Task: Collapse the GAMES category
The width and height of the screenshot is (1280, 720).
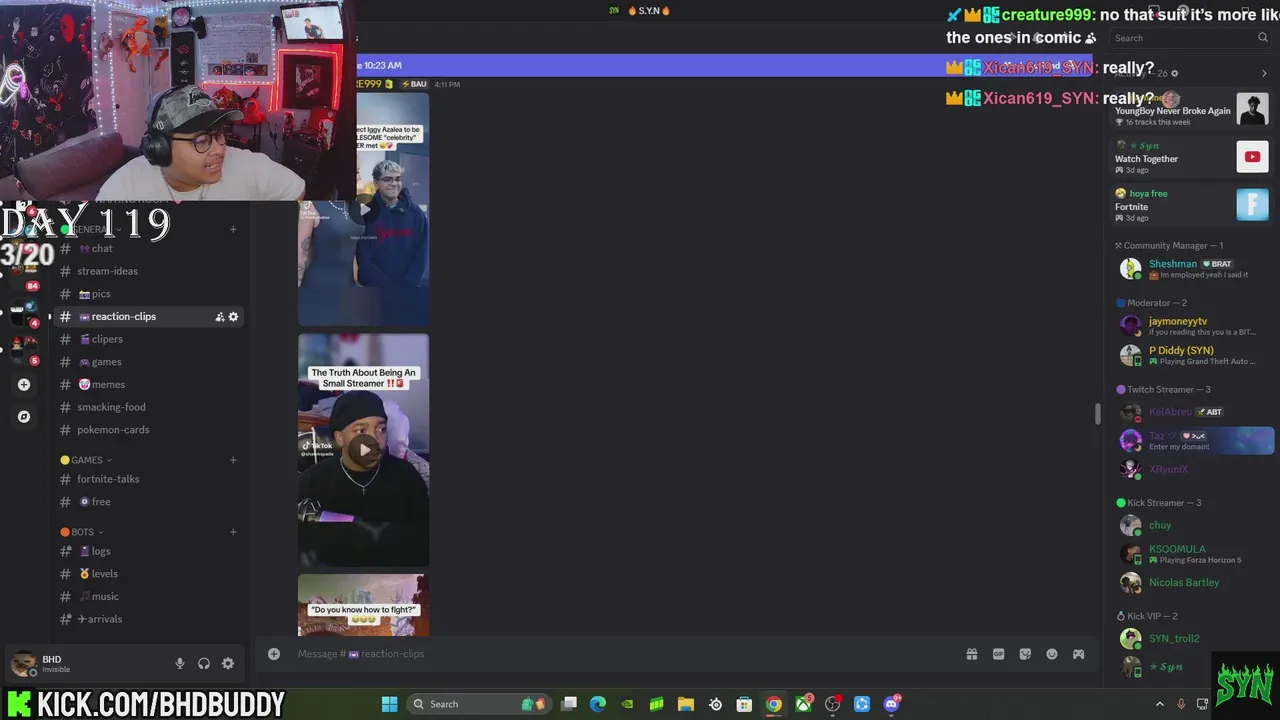Action: coord(86,460)
